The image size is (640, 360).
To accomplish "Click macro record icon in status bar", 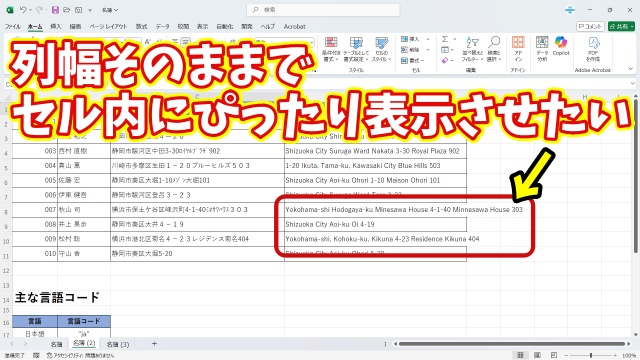I will click(x=36, y=356).
